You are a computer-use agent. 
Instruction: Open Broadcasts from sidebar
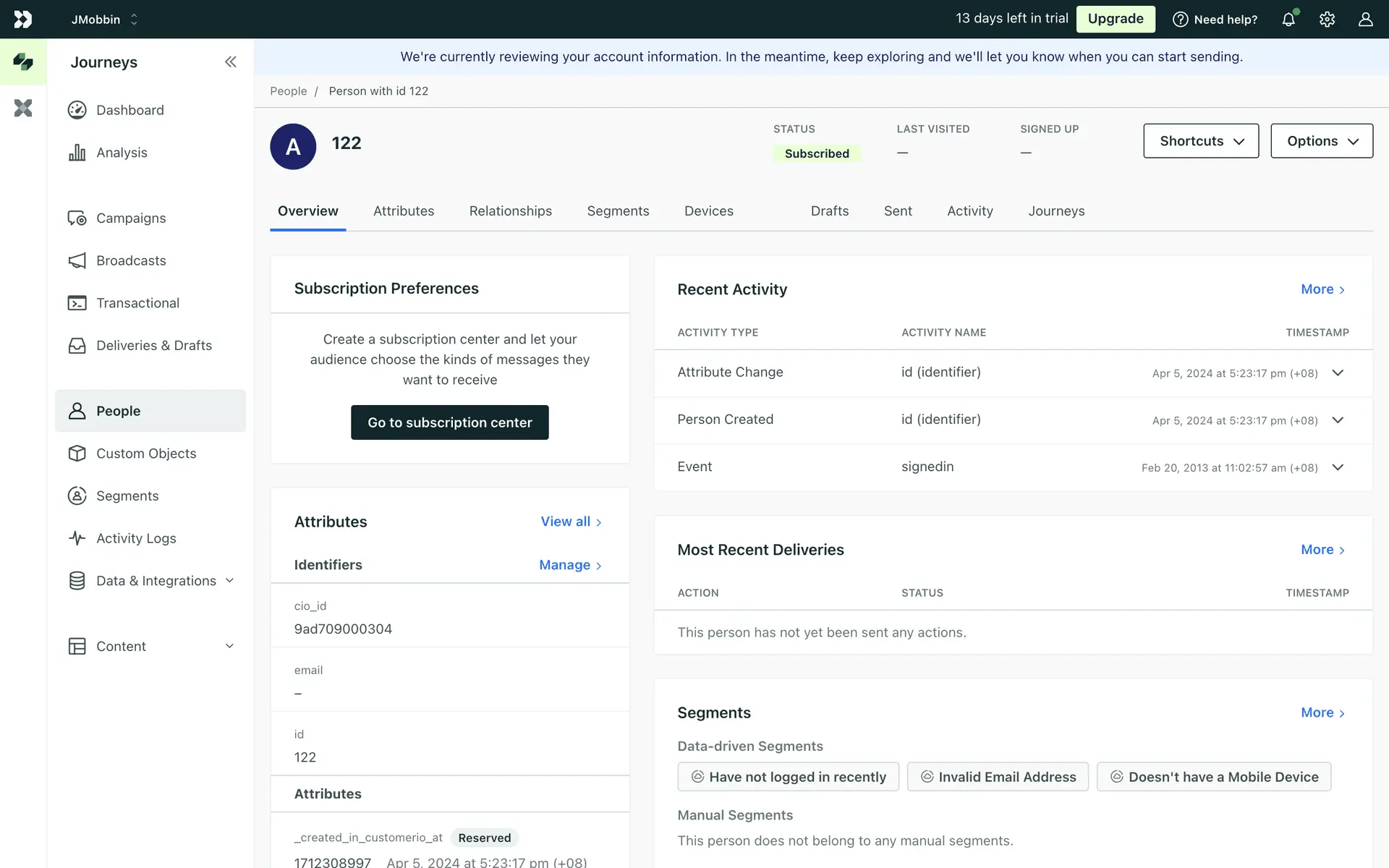[x=130, y=260]
